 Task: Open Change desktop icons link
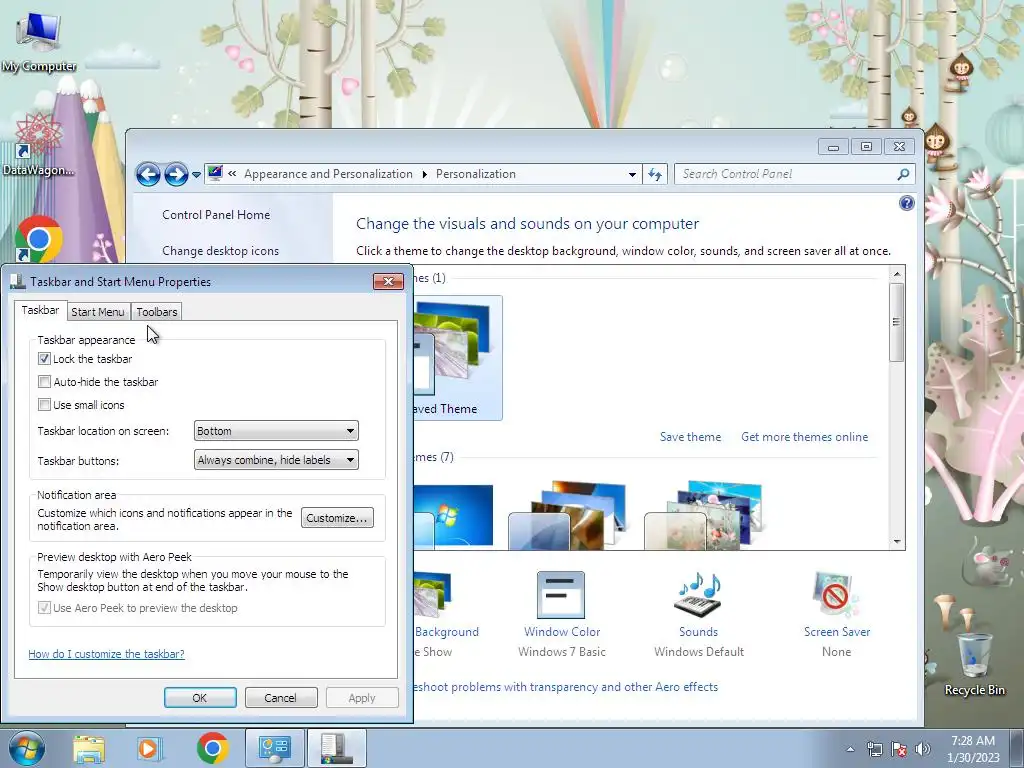220,251
